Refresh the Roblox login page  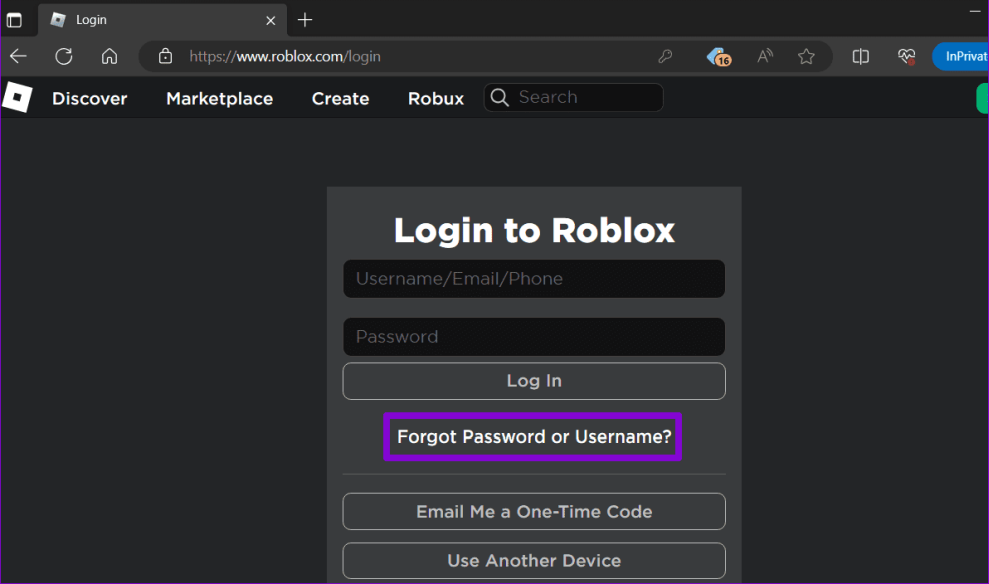[x=64, y=56]
